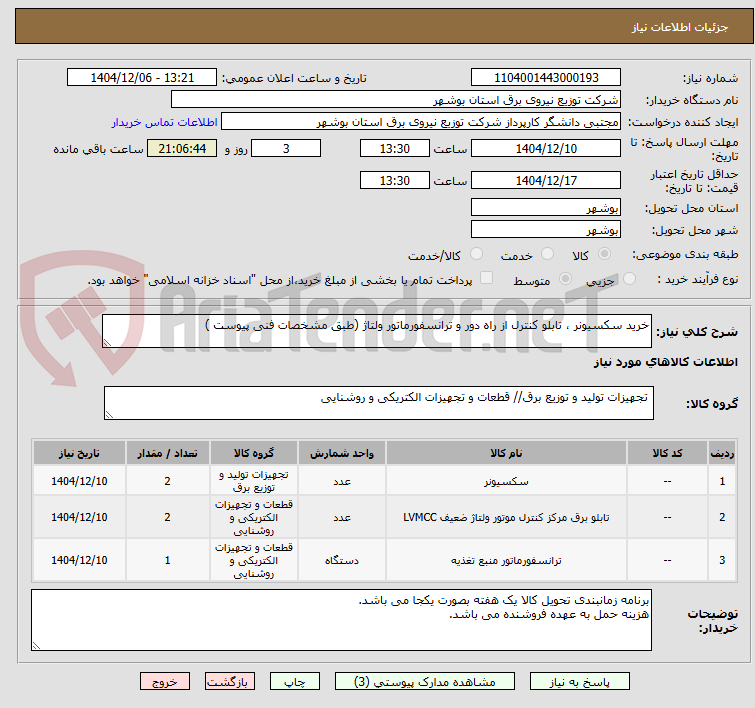Click the ردیف column header
This screenshot has height=708, width=755.
coord(722,453)
